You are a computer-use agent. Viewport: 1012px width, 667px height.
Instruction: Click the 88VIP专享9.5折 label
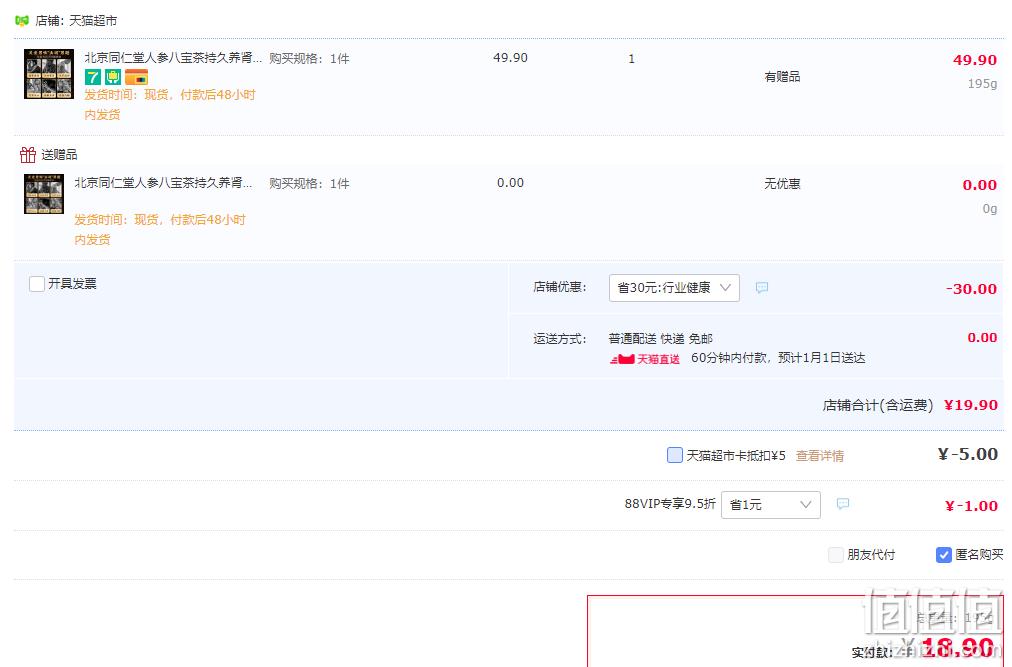(x=670, y=504)
